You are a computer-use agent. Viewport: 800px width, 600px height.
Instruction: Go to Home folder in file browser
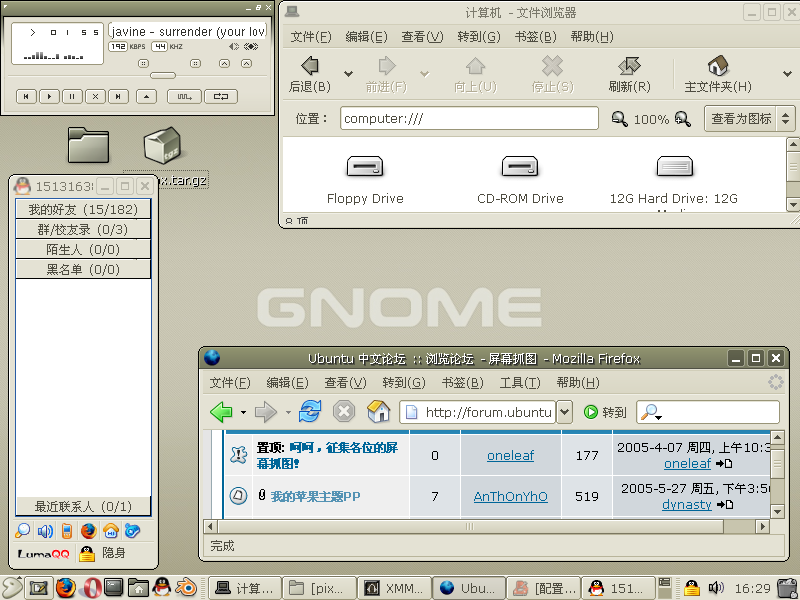[x=717, y=74]
